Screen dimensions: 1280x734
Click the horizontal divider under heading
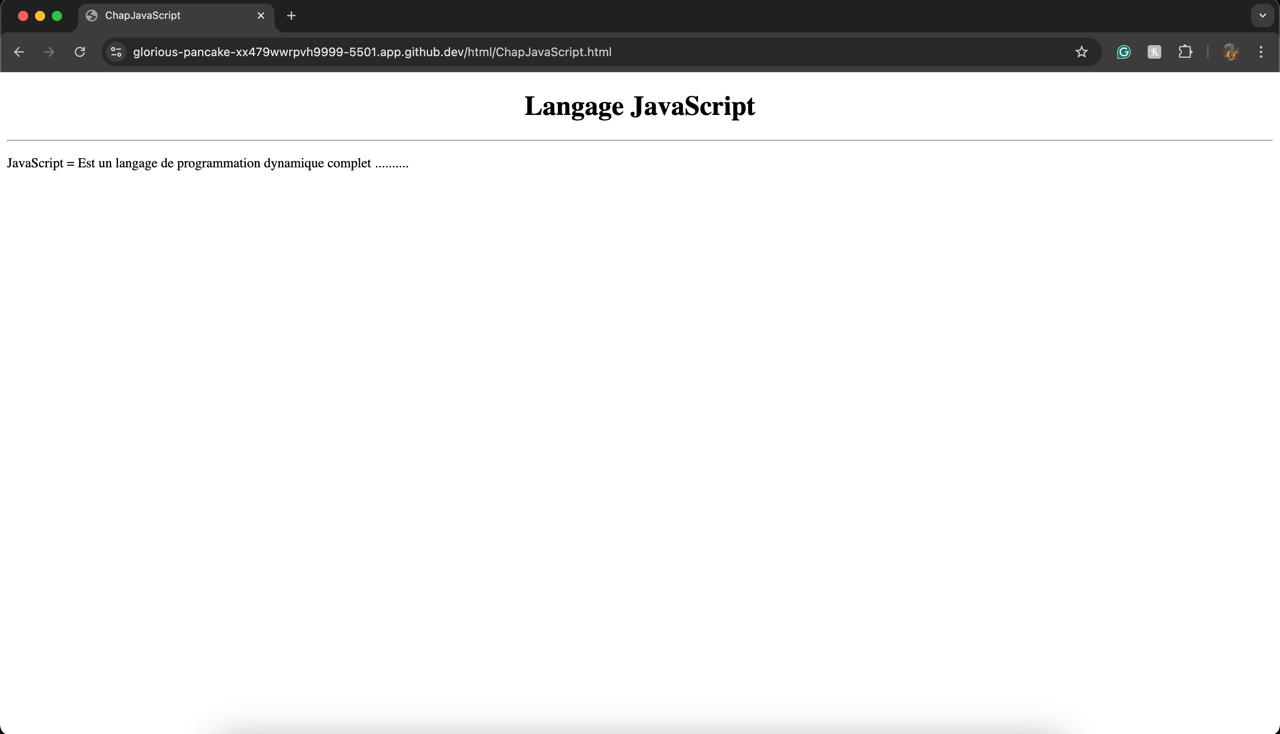pyautogui.click(x=639, y=140)
